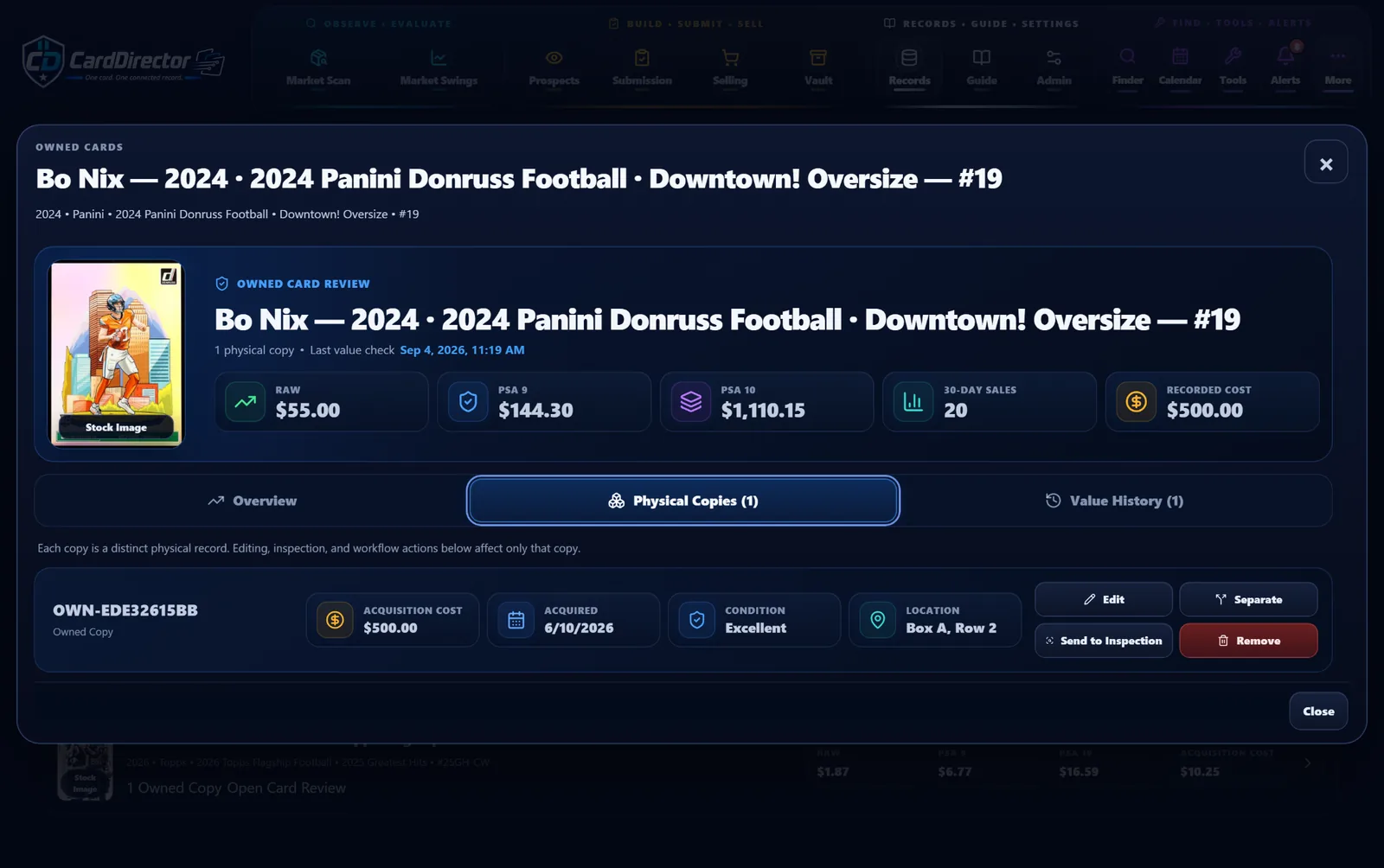Screen dimensions: 1384x868
Task: Open the Vault in top navigation
Action: [x=818, y=67]
